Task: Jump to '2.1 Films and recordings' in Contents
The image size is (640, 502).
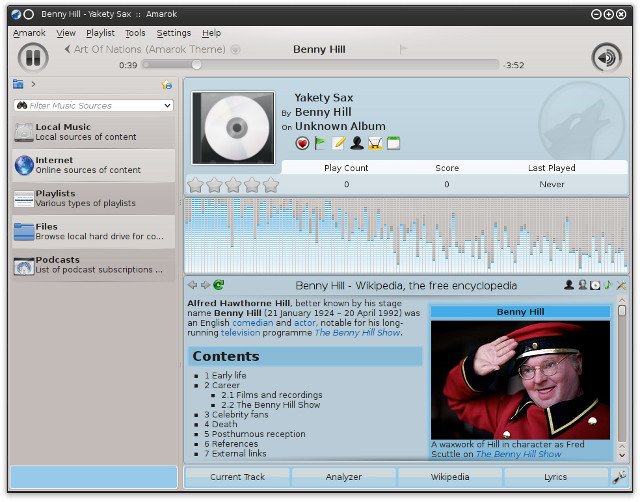Action: pos(272,395)
